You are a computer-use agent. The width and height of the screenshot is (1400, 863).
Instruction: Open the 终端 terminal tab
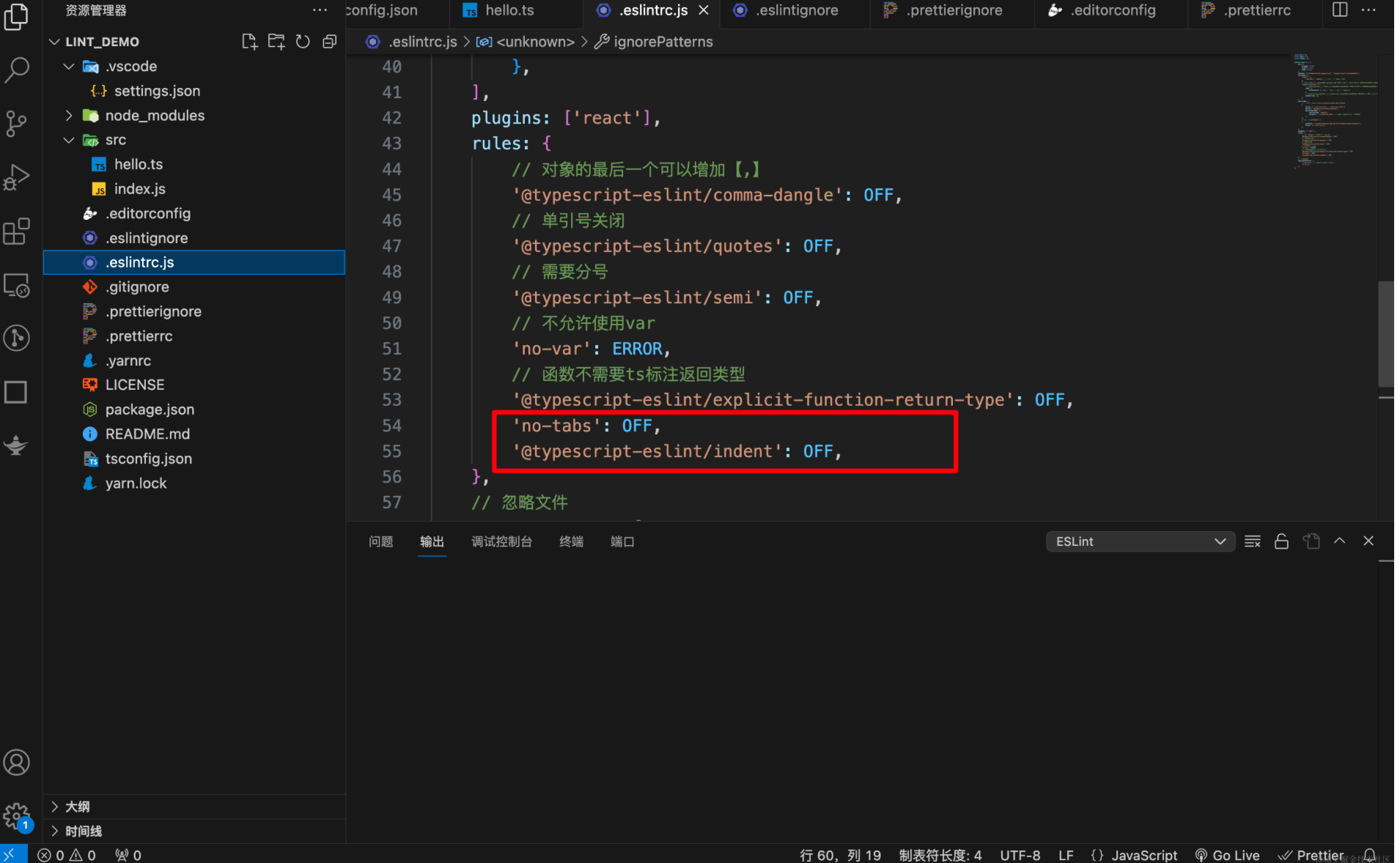(571, 541)
